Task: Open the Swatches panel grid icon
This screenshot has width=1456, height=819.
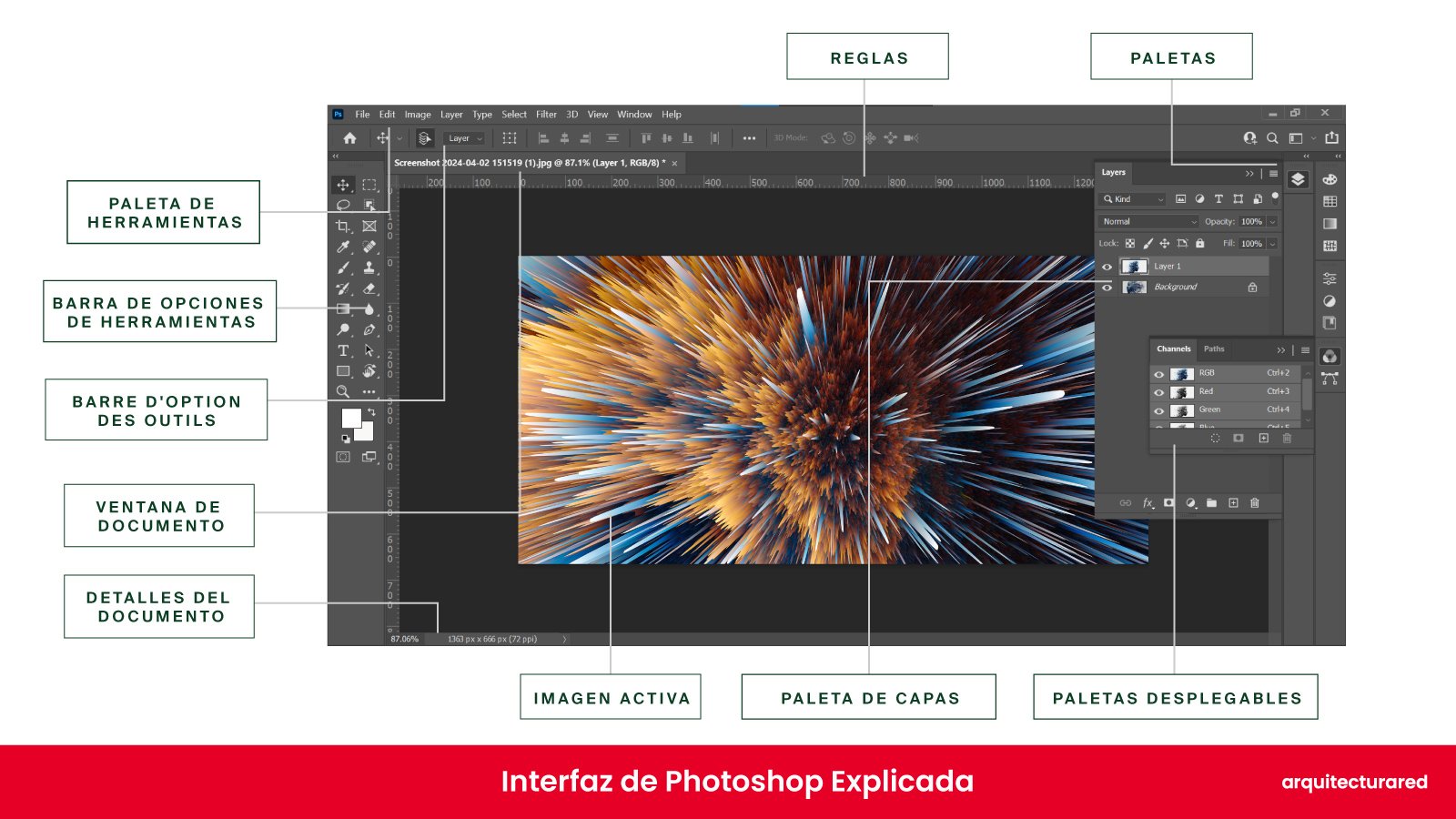Action: point(1330,201)
